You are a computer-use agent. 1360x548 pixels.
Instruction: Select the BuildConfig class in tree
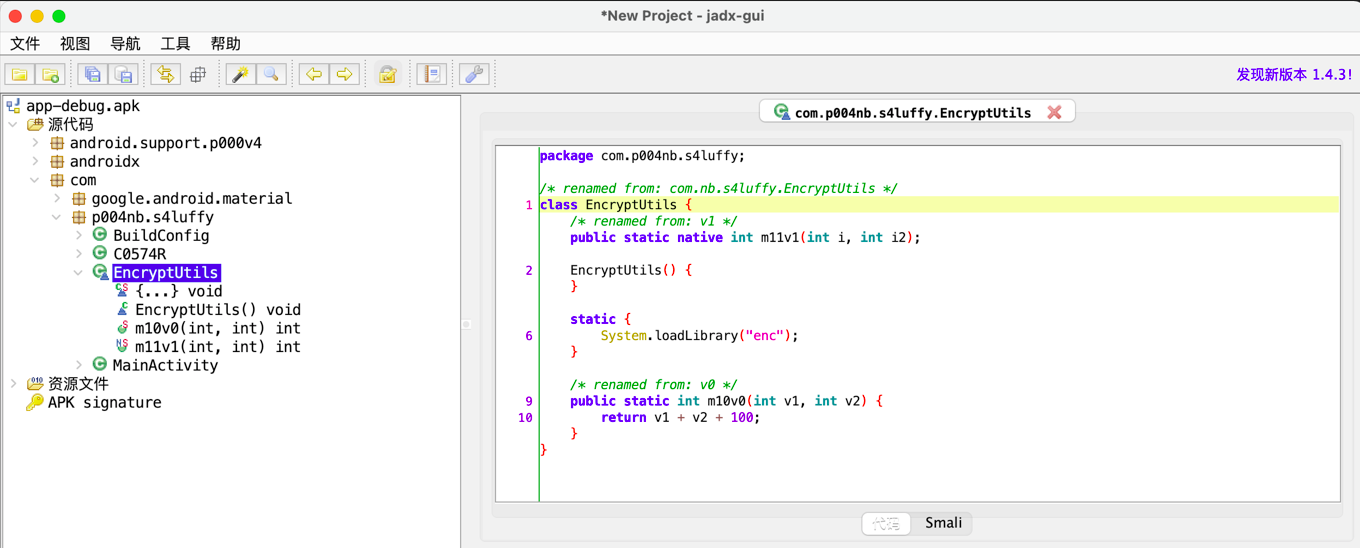pyautogui.click(x=161, y=236)
